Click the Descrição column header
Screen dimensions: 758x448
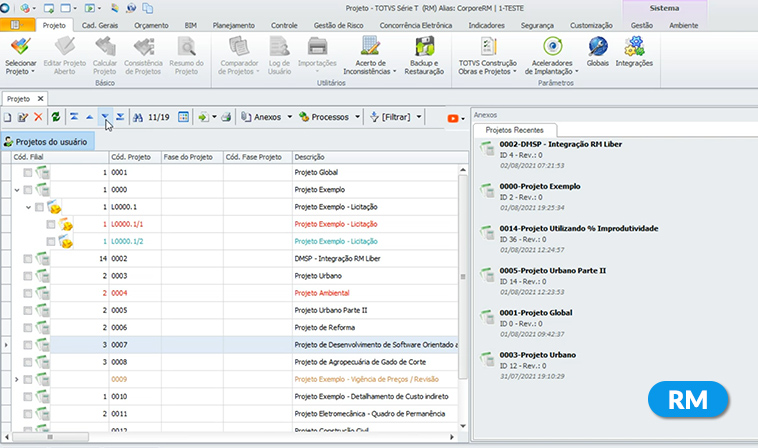(310, 157)
